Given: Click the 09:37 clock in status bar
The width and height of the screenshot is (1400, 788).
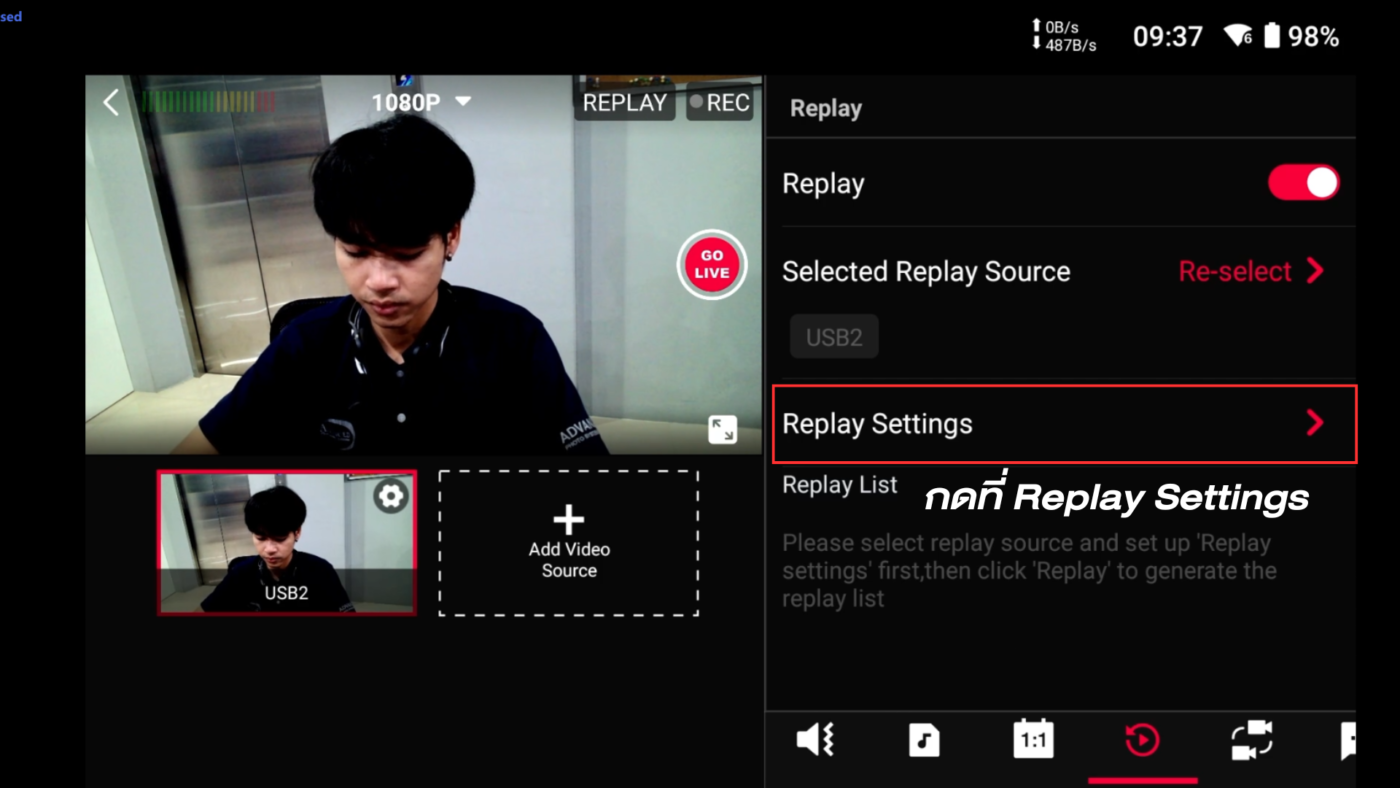Looking at the screenshot, I should [1167, 37].
